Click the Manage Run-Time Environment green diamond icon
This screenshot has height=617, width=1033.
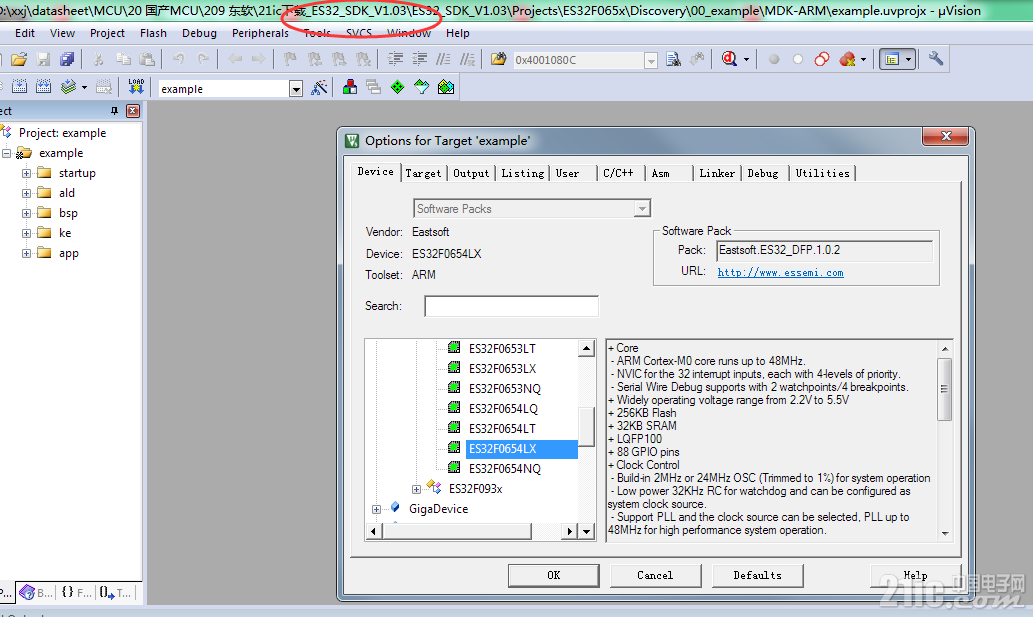[398, 88]
